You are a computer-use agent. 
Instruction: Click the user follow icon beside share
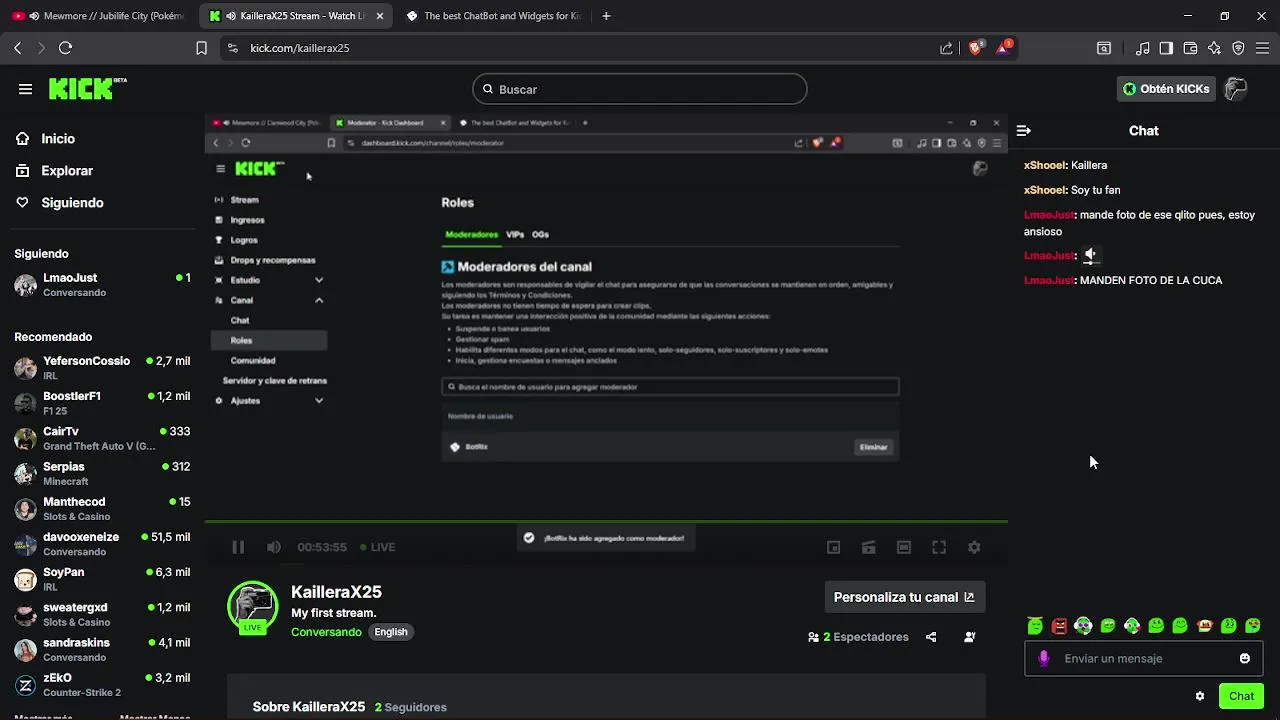[969, 637]
